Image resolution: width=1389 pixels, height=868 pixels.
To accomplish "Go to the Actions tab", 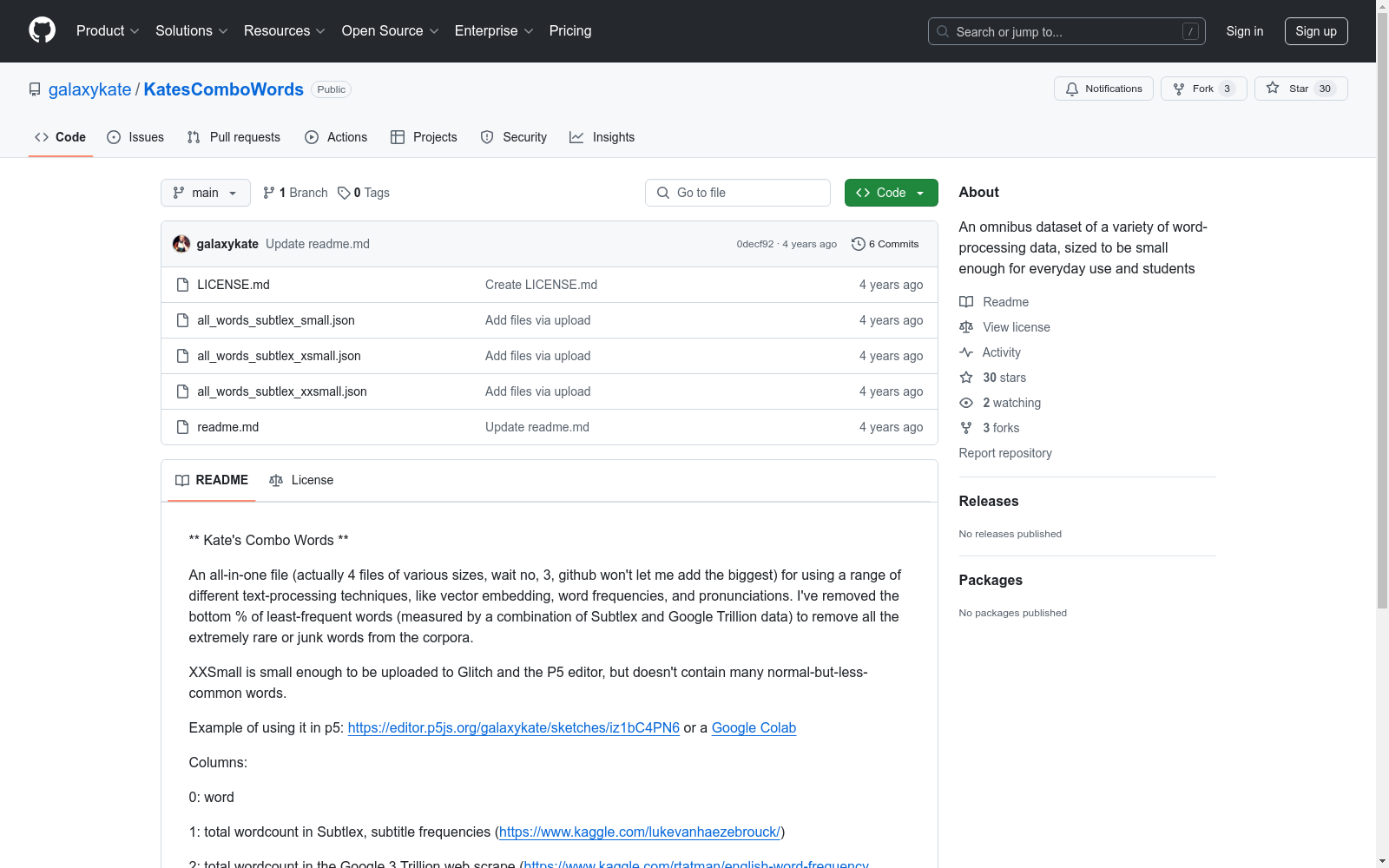I will tap(336, 137).
